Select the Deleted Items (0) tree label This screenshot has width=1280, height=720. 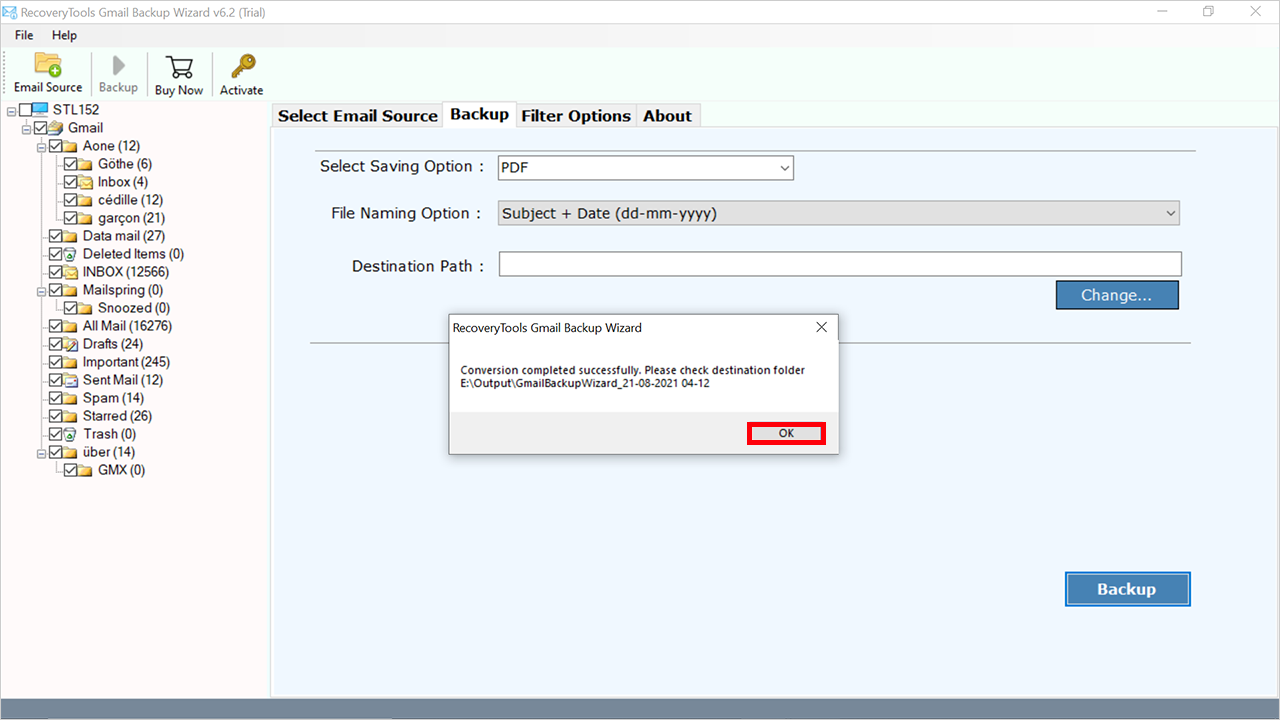click(133, 254)
